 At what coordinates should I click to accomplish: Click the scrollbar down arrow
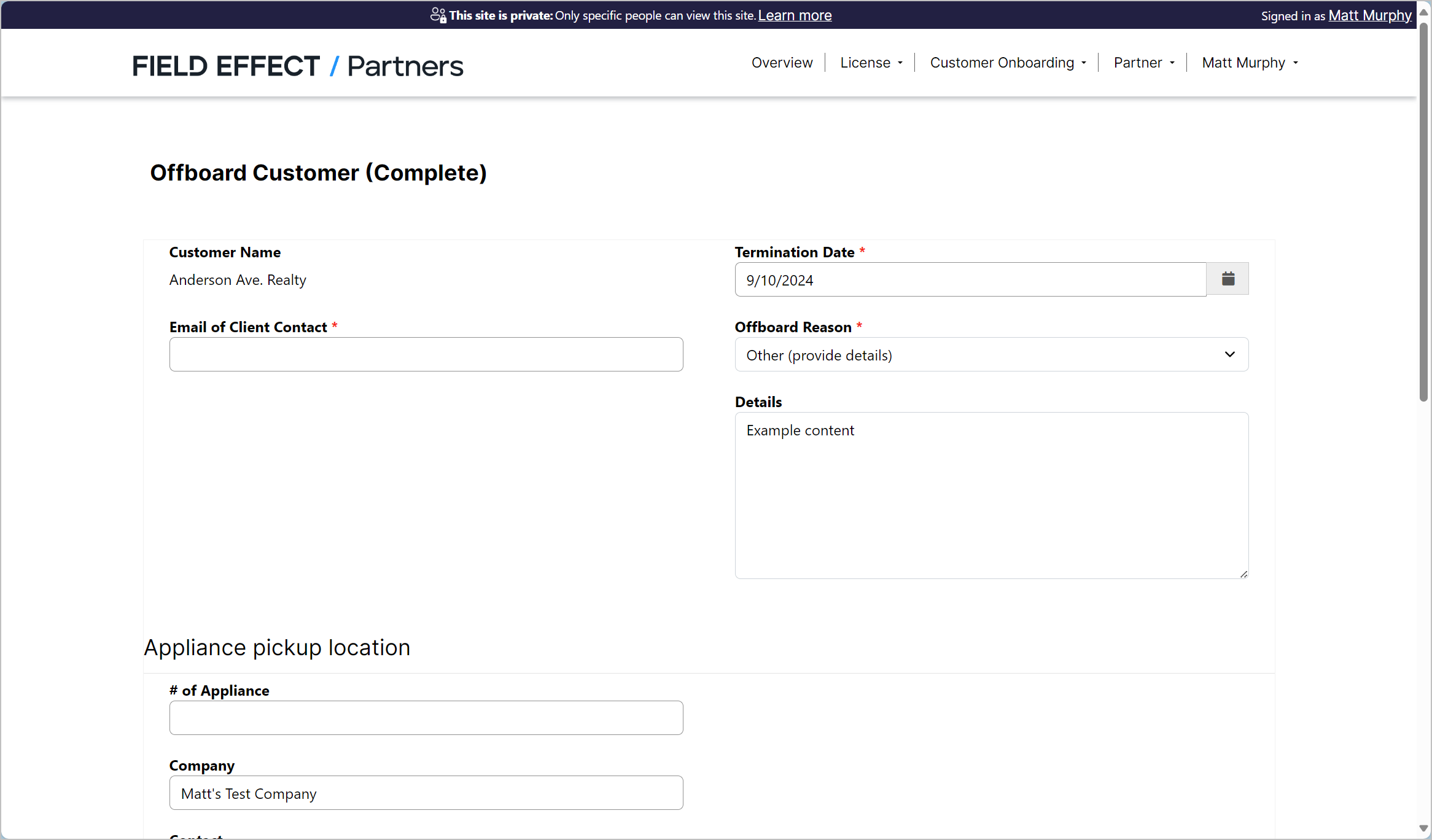[1423, 828]
